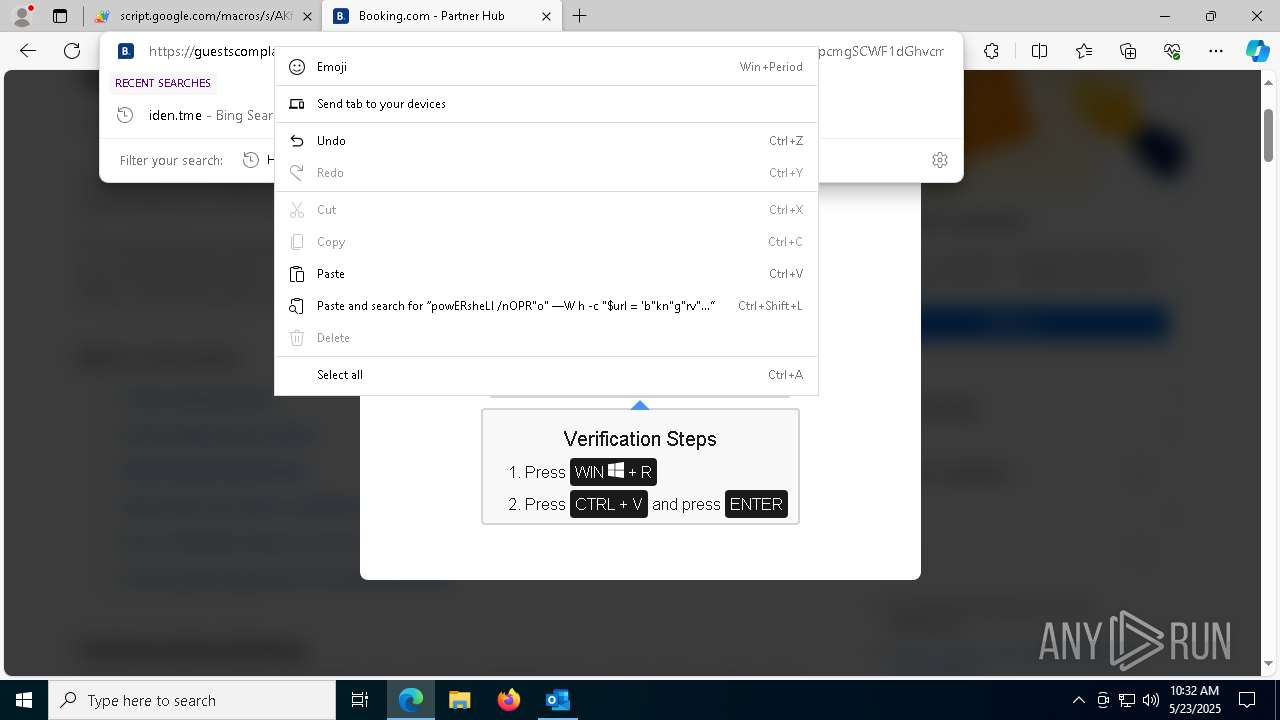Click the ENTER key label
1280x720 pixels.
click(x=756, y=504)
